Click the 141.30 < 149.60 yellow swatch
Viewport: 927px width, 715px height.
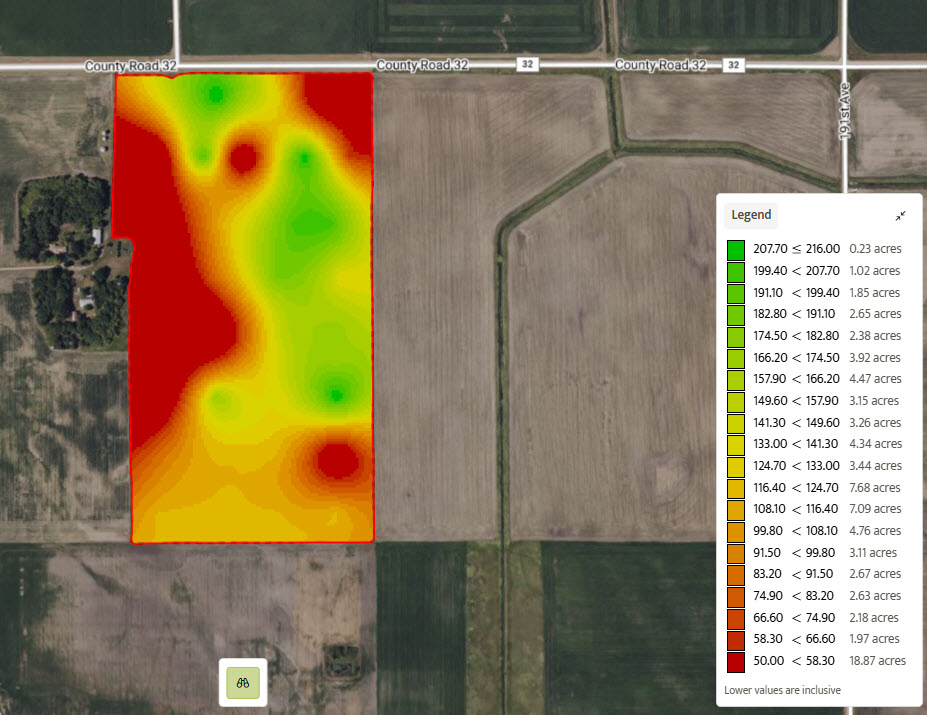(736, 423)
